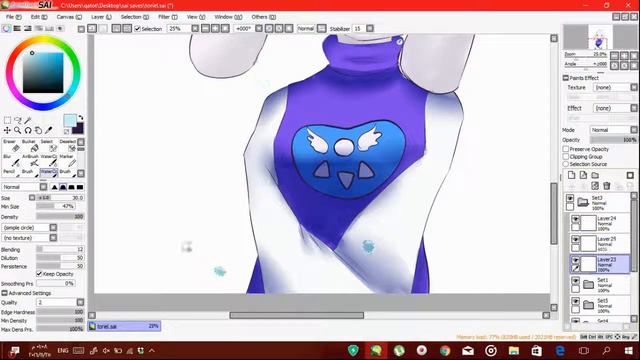Create a new layer set folder
The height and width of the screenshot is (360, 640).
coord(595,175)
